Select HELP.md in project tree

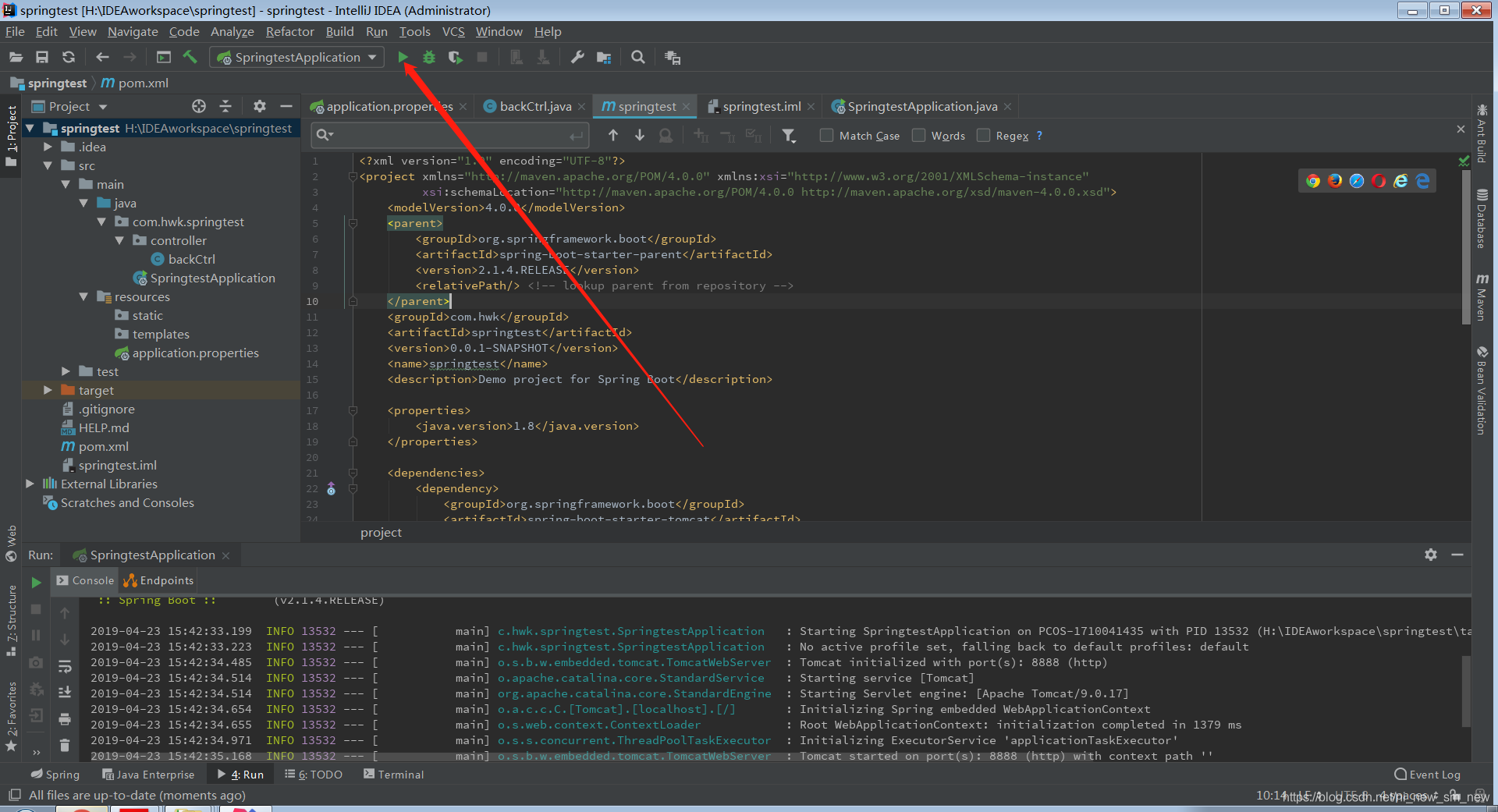[x=96, y=427]
